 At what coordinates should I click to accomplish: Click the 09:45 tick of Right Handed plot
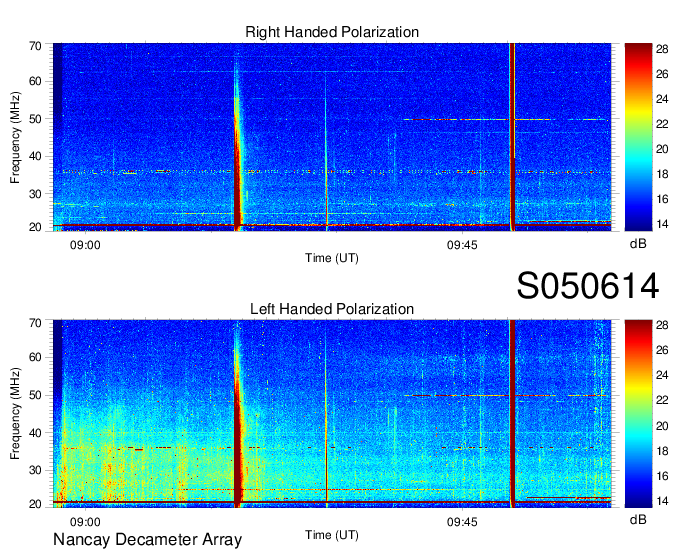pyautogui.click(x=462, y=245)
